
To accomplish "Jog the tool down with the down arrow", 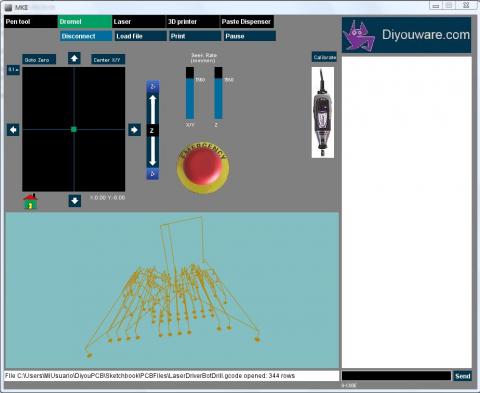I will [75, 201].
